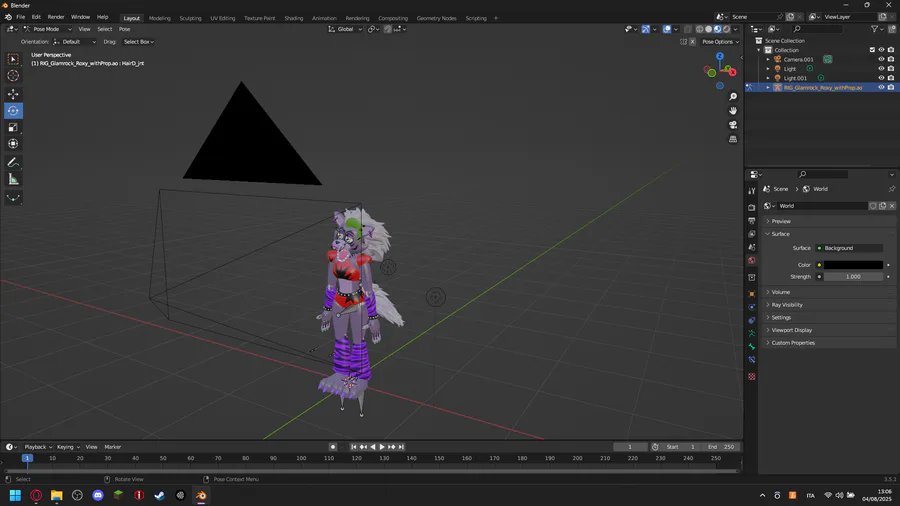Toggle visibility of Light object
This screenshot has width=900, height=506.
[881, 68]
